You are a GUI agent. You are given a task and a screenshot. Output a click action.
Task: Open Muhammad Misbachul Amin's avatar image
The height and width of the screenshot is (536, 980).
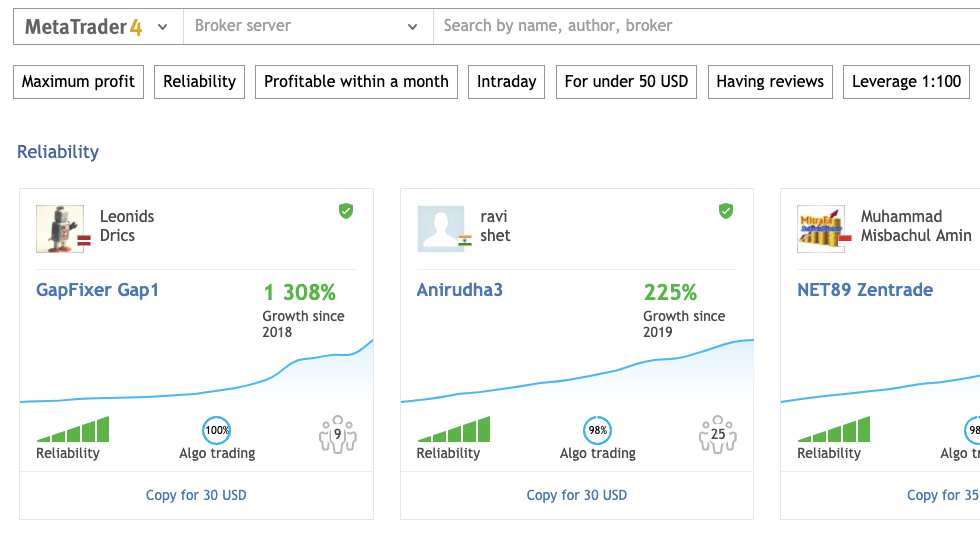coord(821,229)
